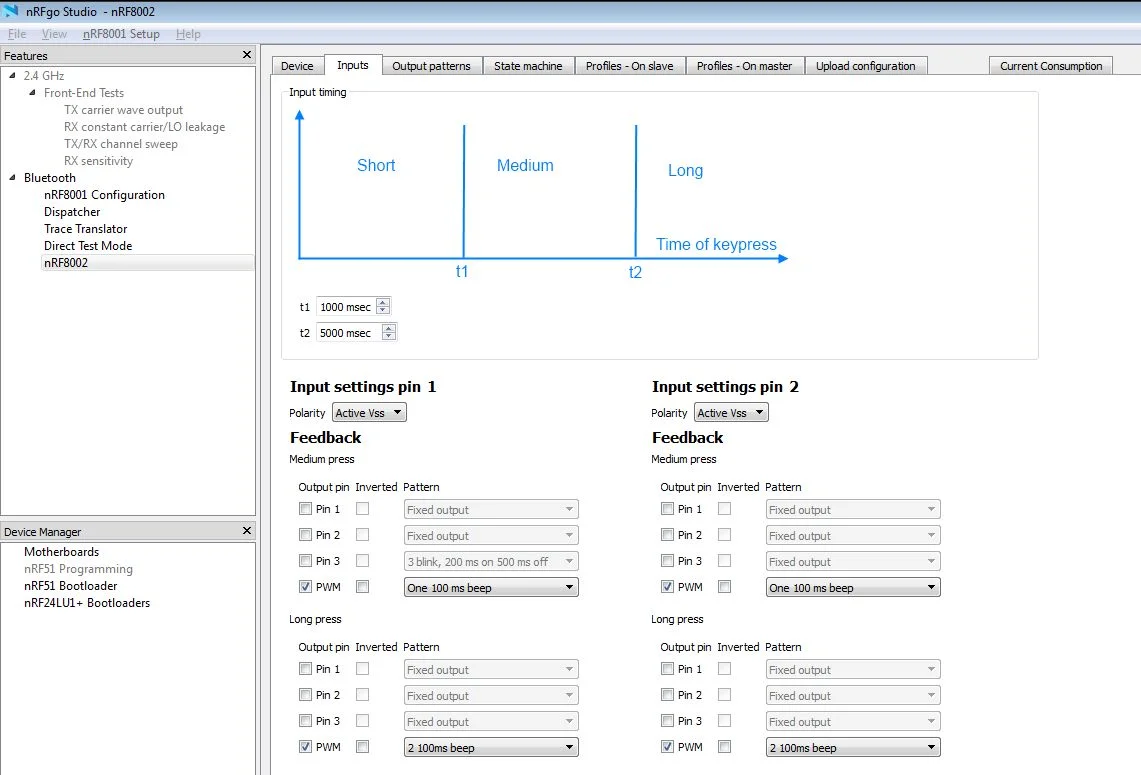Open the nRF8001 Setup menu
Image resolution: width=1141 pixels, height=775 pixels.
121,33
